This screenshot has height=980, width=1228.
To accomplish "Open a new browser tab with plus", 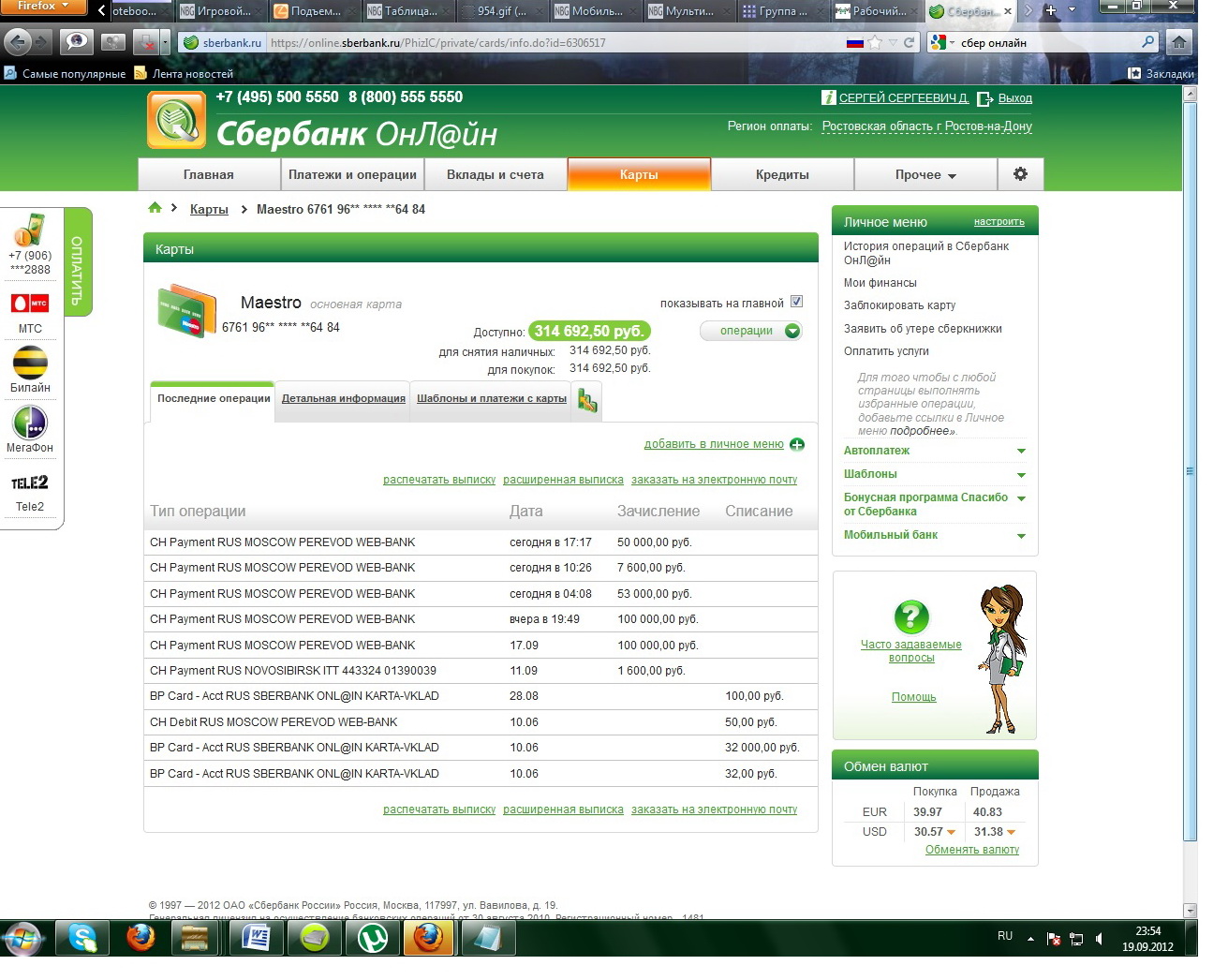I will tap(1051, 10).
